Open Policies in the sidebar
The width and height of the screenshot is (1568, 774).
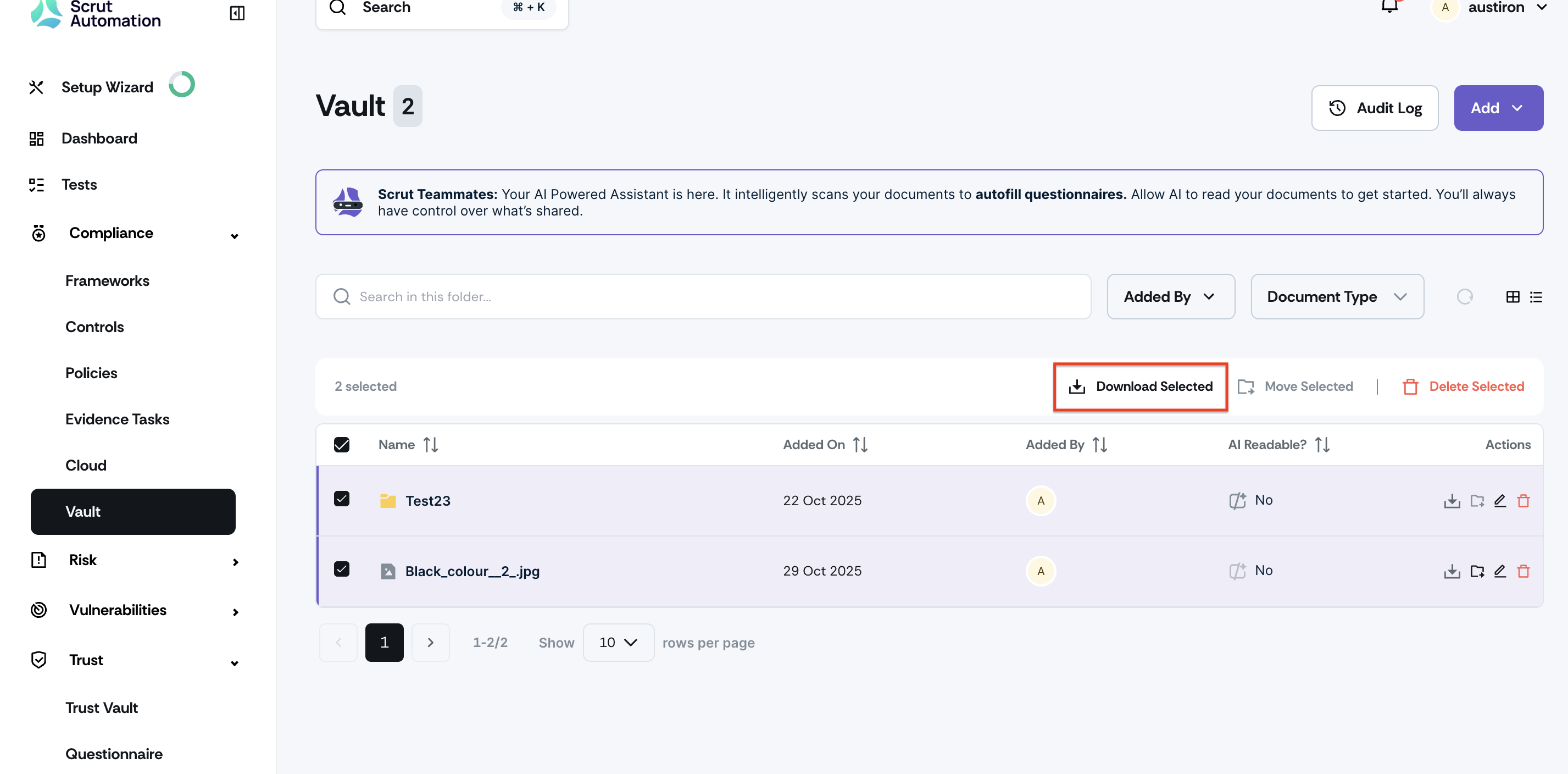click(x=91, y=373)
